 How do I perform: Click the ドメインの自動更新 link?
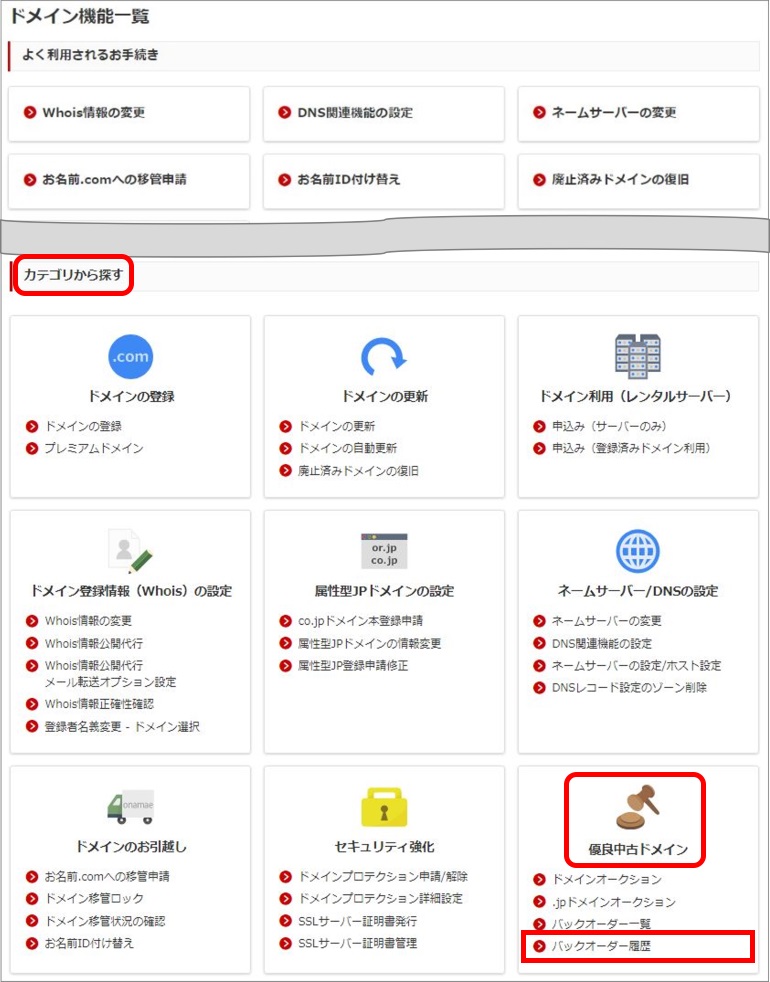click(347, 448)
